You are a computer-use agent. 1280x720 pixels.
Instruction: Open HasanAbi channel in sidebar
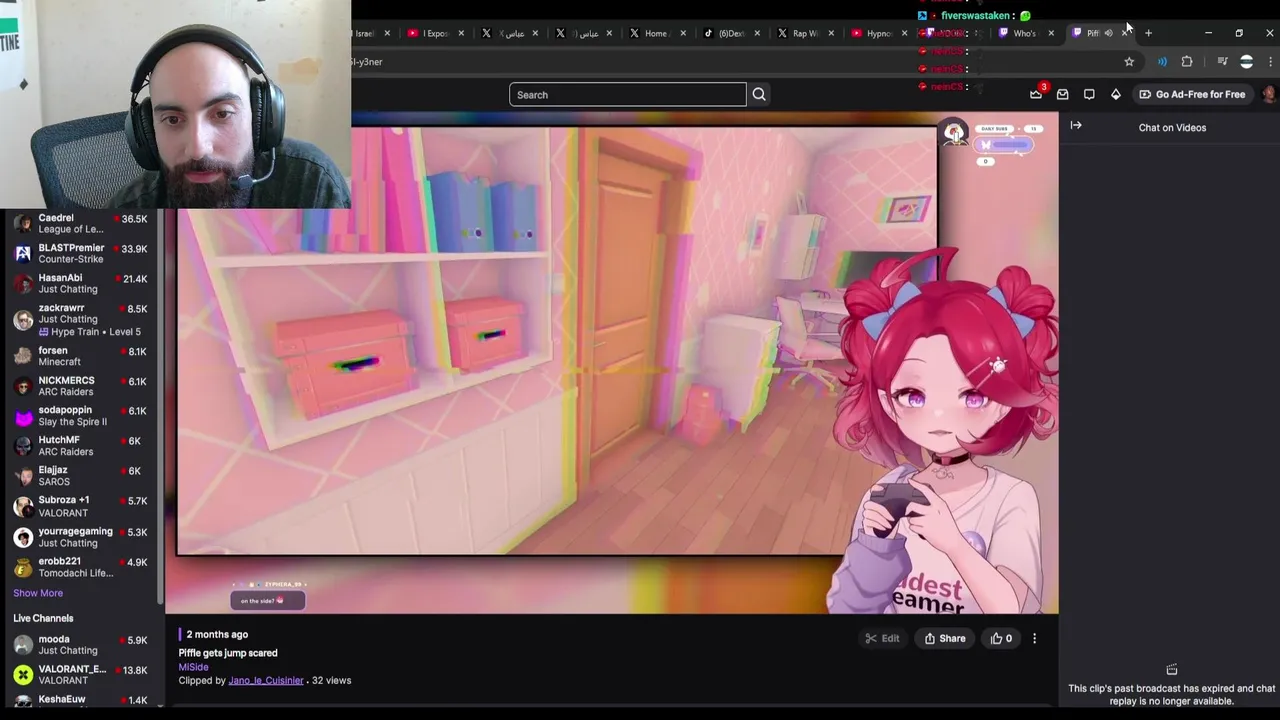(81, 284)
